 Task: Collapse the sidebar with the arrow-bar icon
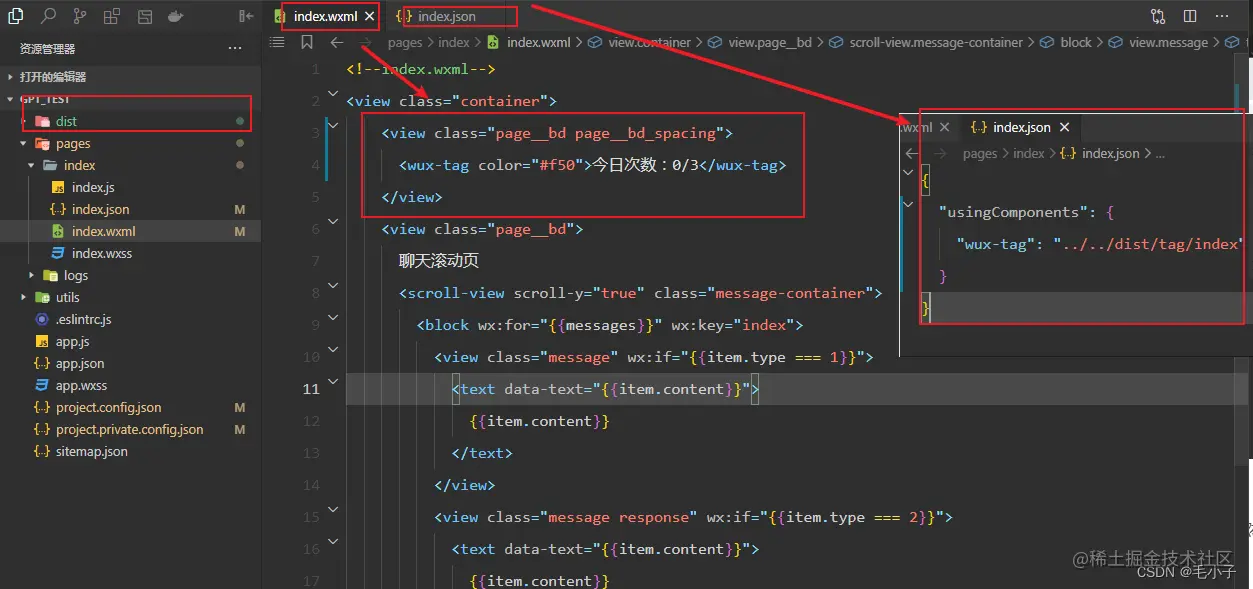coord(246,16)
